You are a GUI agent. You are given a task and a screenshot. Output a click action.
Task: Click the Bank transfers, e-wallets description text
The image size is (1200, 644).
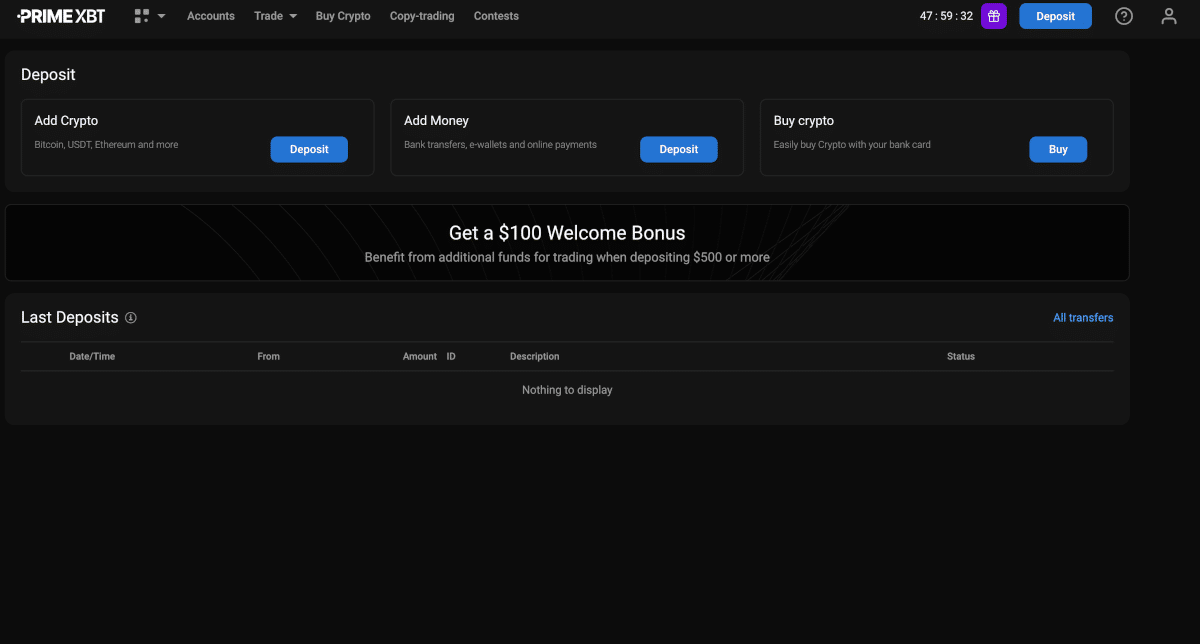pos(500,145)
